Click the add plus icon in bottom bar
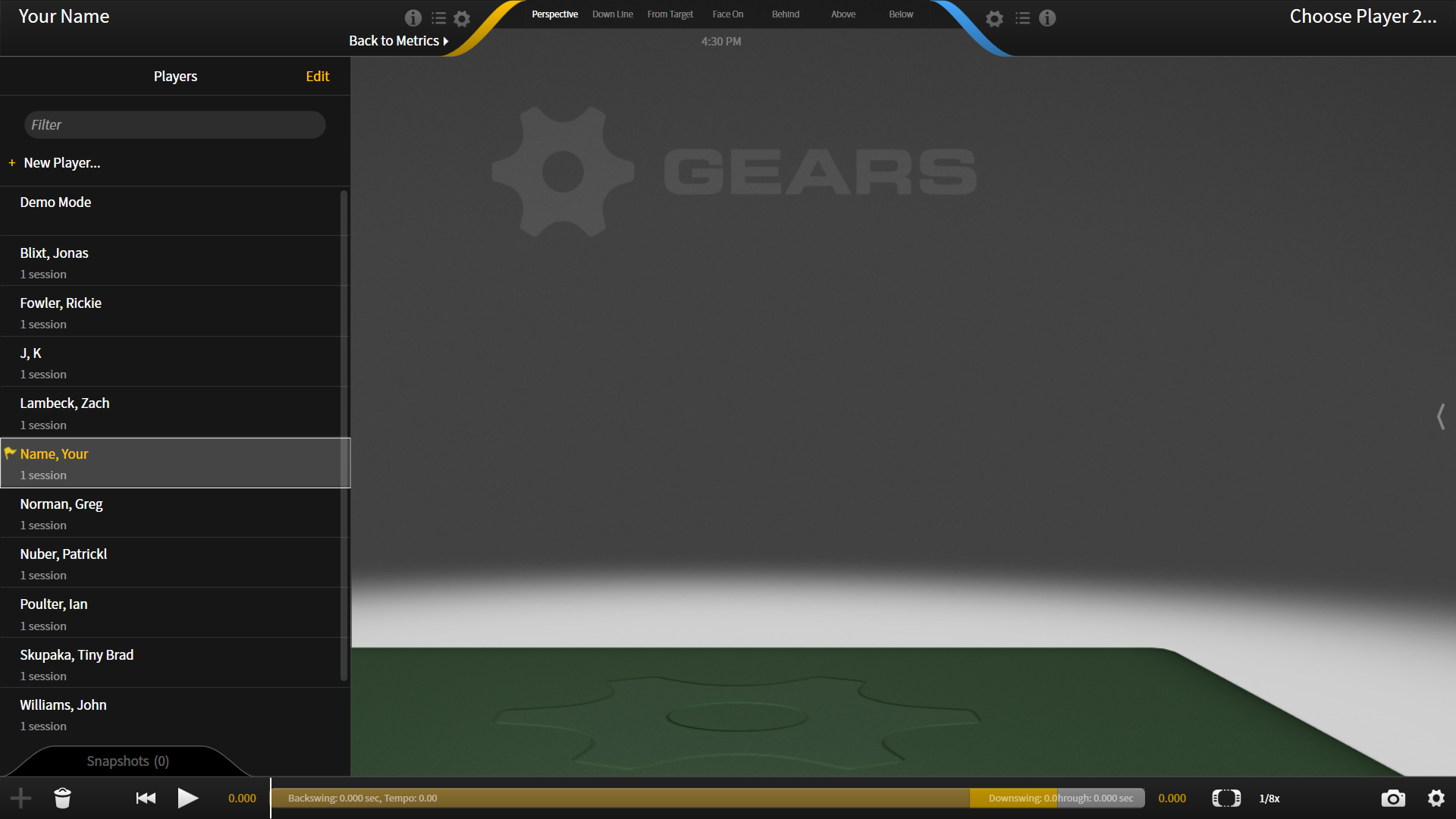1456x819 pixels. click(21, 798)
